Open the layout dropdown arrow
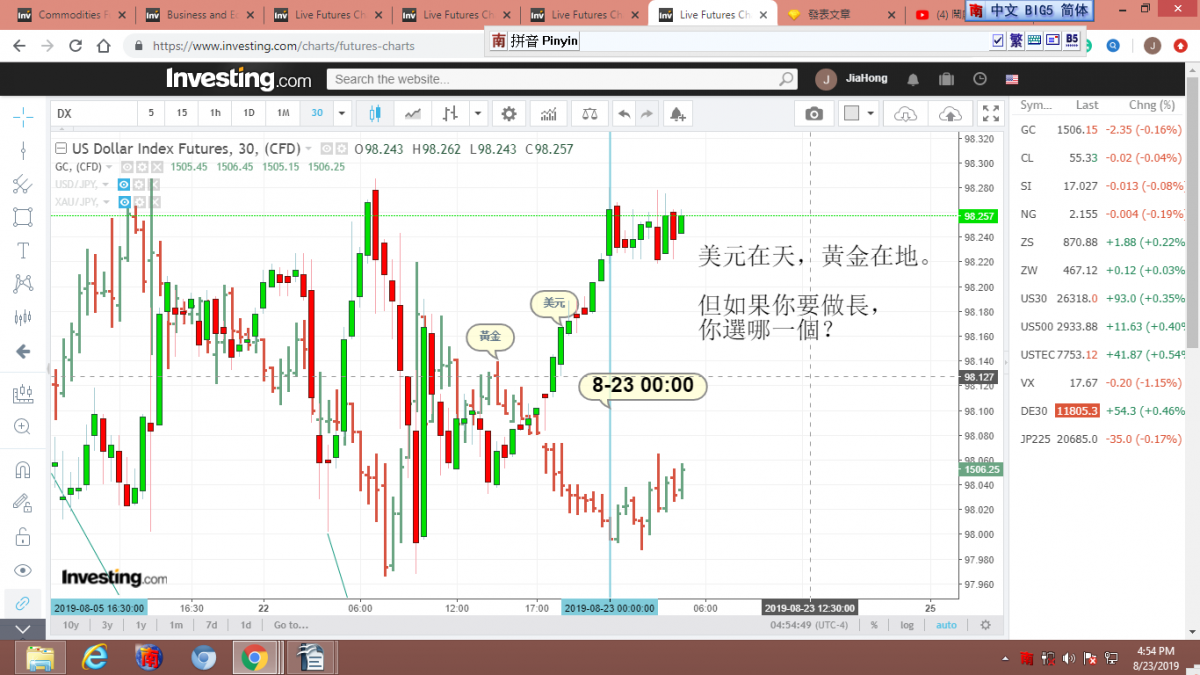The image size is (1200, 675). tap(871, 113)
